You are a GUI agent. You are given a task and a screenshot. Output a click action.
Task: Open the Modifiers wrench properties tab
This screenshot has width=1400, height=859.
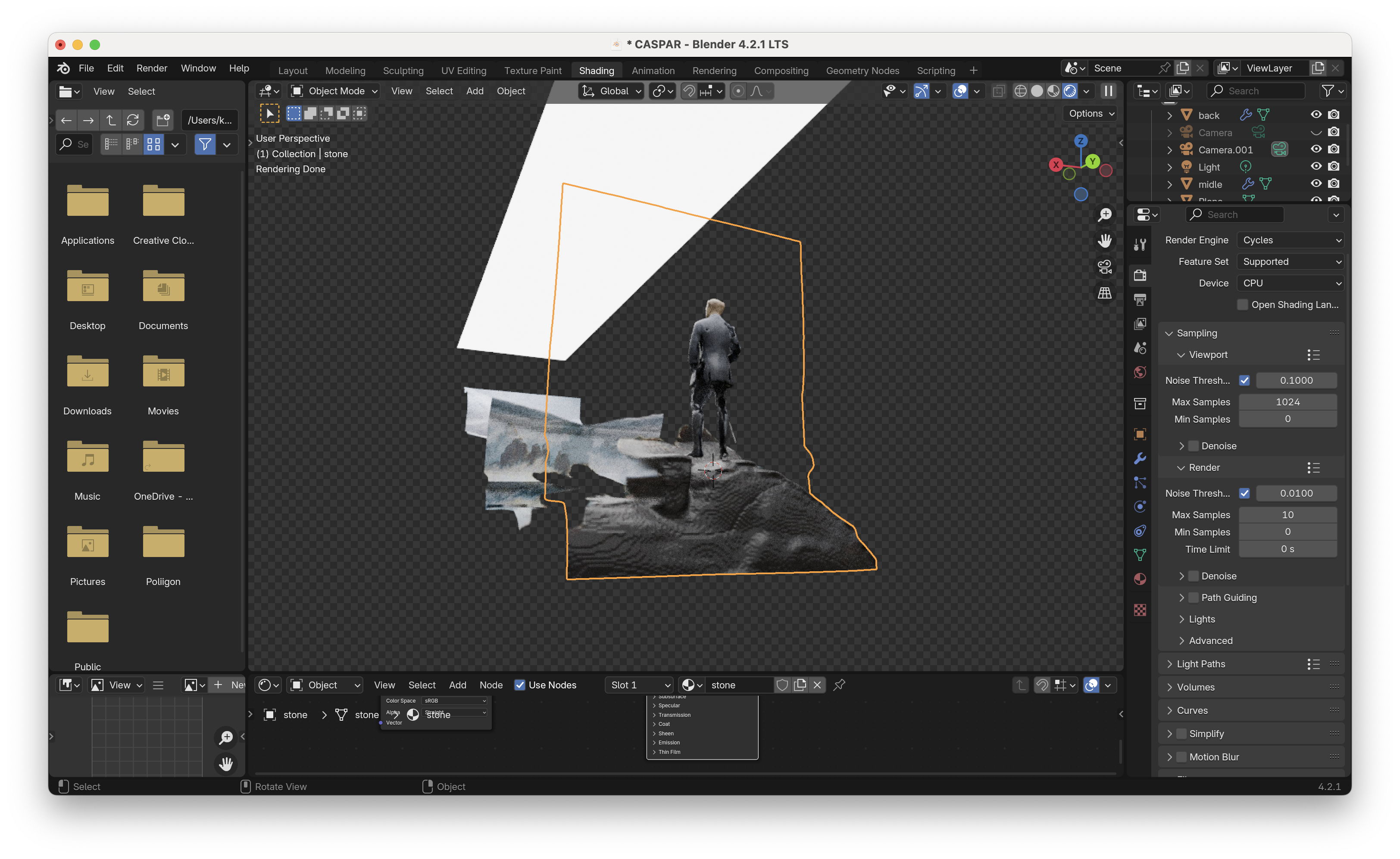pos(1140,458)
